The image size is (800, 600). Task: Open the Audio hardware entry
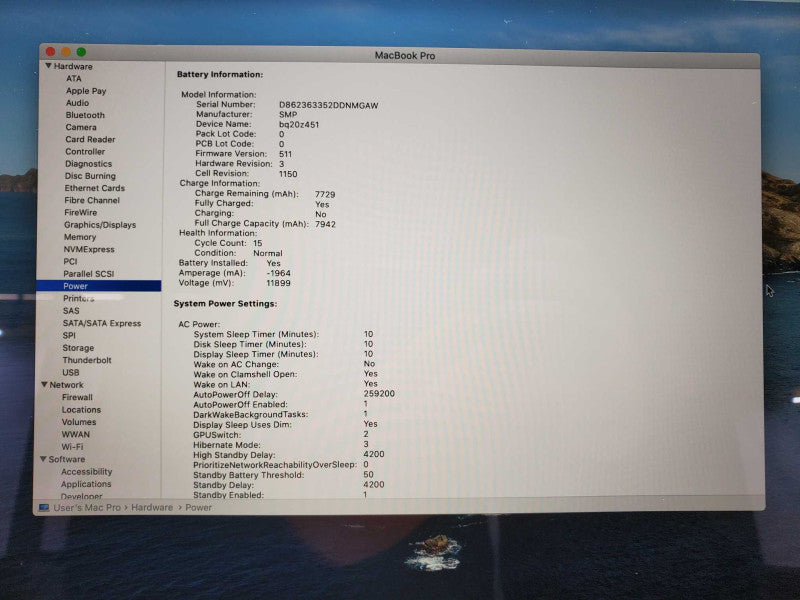77,103
